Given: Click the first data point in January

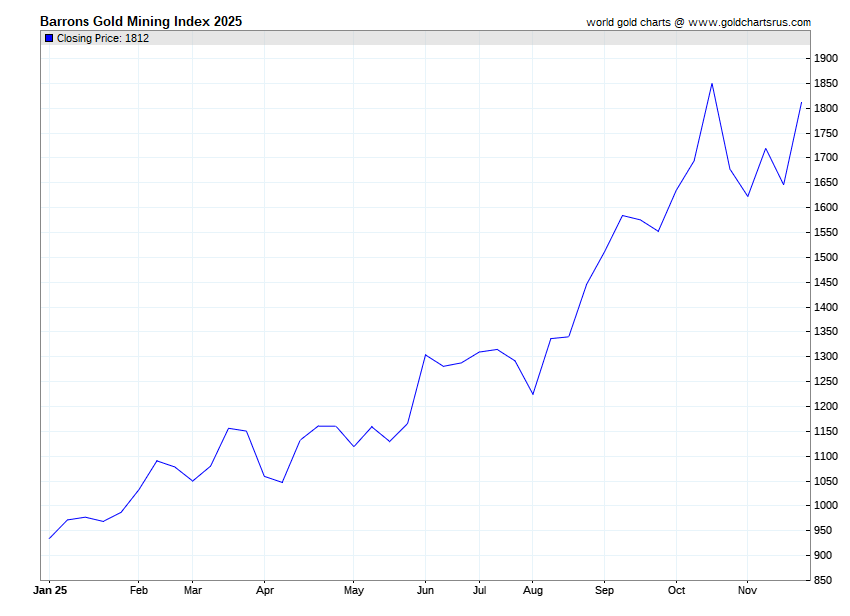Looking at the screenshot, I should coord(50,538).
